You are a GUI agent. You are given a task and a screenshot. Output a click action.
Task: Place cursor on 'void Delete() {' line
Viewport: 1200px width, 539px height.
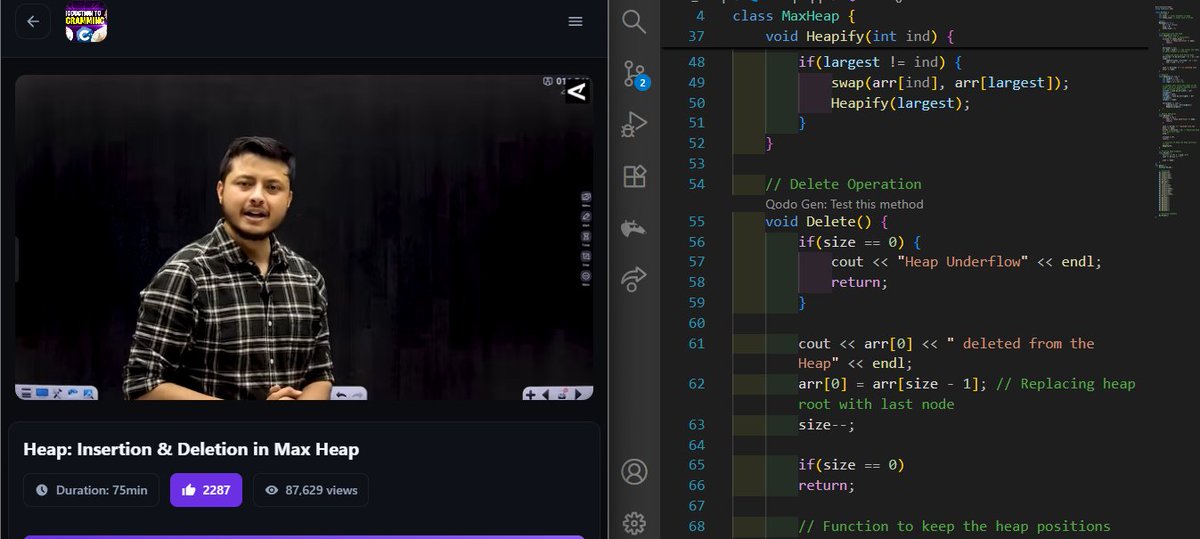click(827, 222)
